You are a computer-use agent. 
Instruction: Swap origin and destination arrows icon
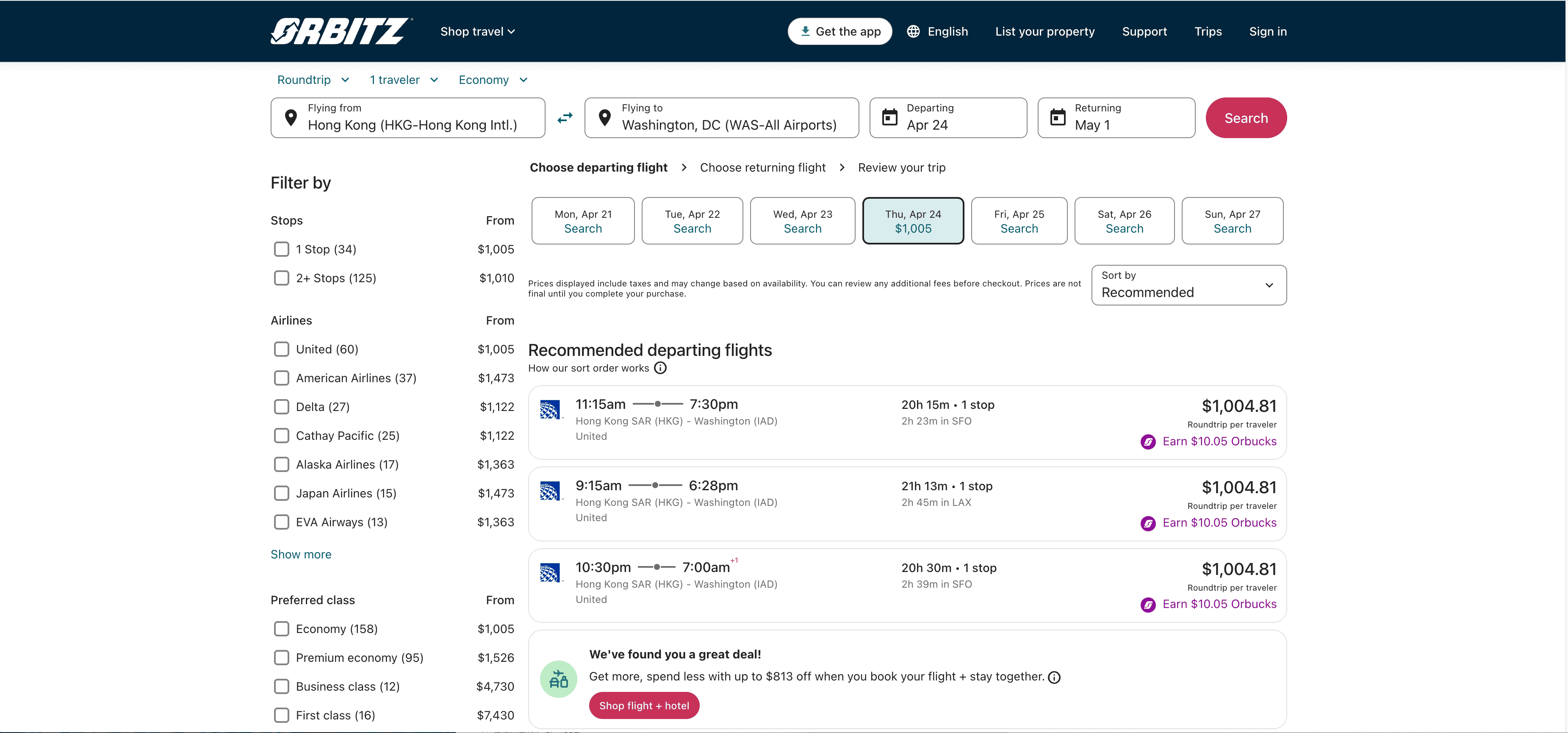pyautogui.click(x=565, y=117)
